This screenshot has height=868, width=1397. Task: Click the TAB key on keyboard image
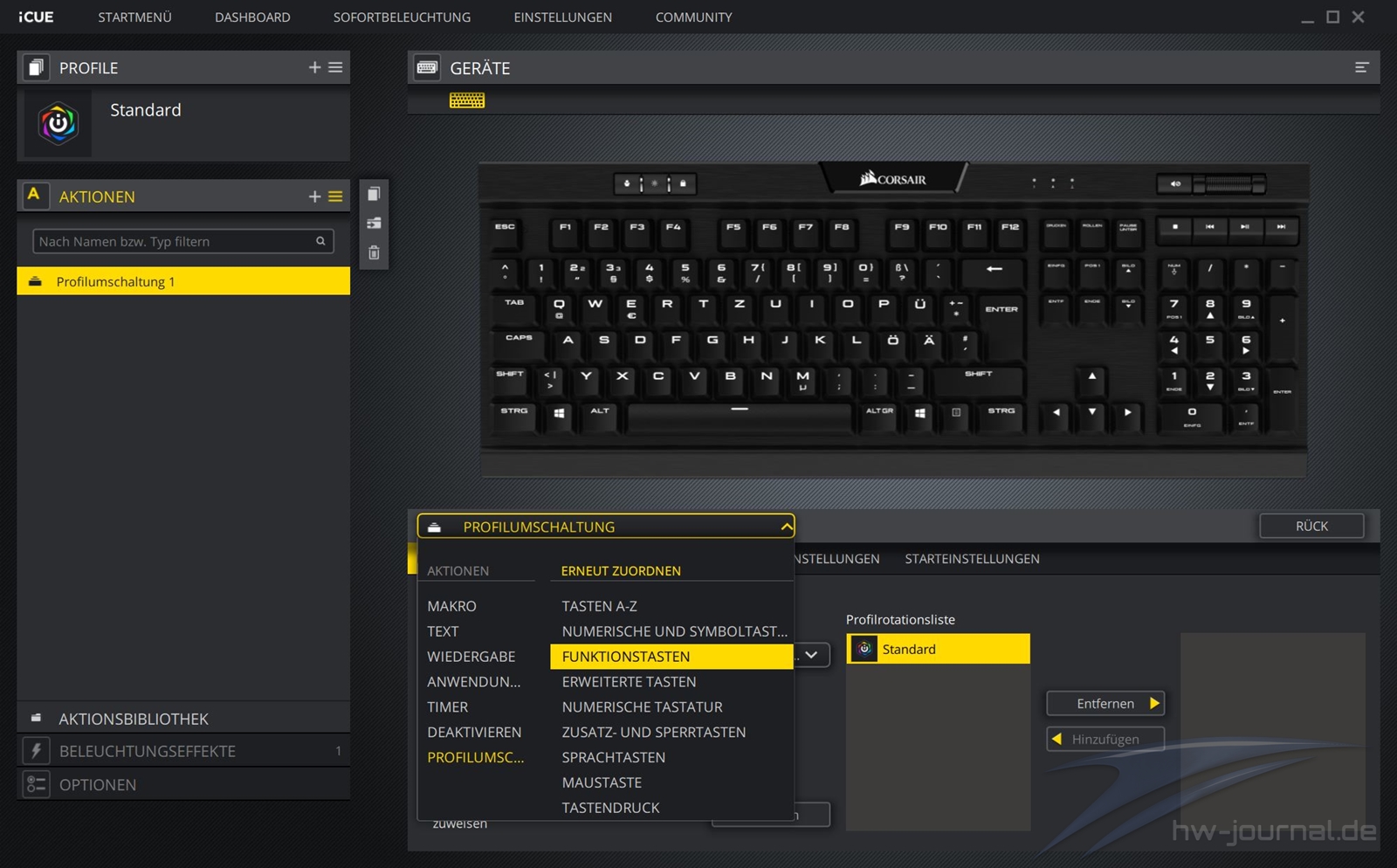514,306
